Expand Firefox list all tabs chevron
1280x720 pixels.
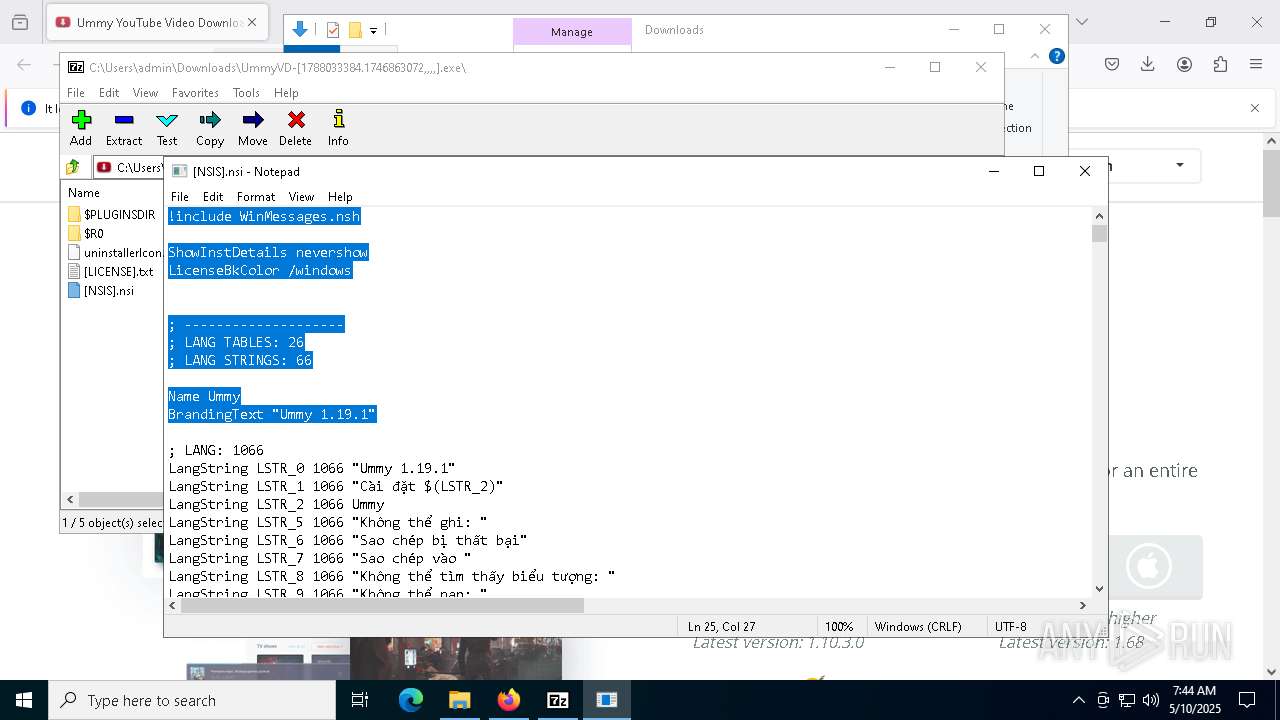tap(1081, 22)
